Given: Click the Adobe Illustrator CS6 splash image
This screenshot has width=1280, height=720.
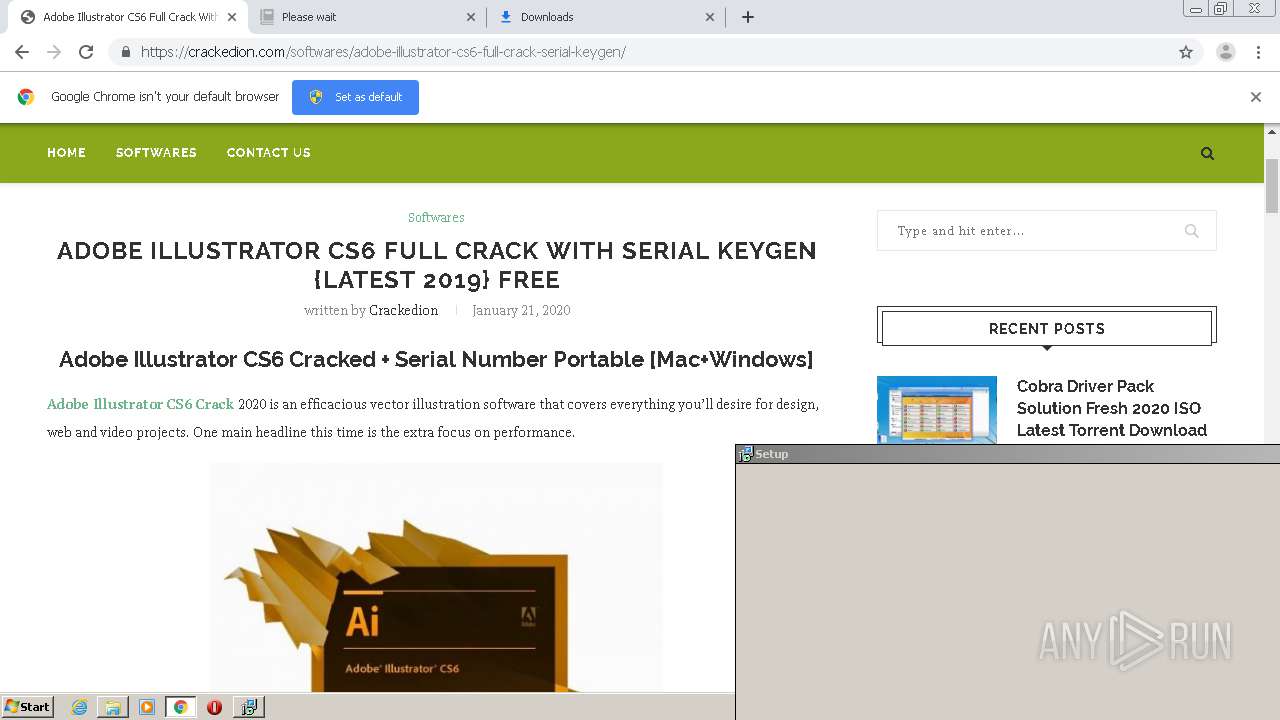Looking at the screenshot, I should 436,577.
